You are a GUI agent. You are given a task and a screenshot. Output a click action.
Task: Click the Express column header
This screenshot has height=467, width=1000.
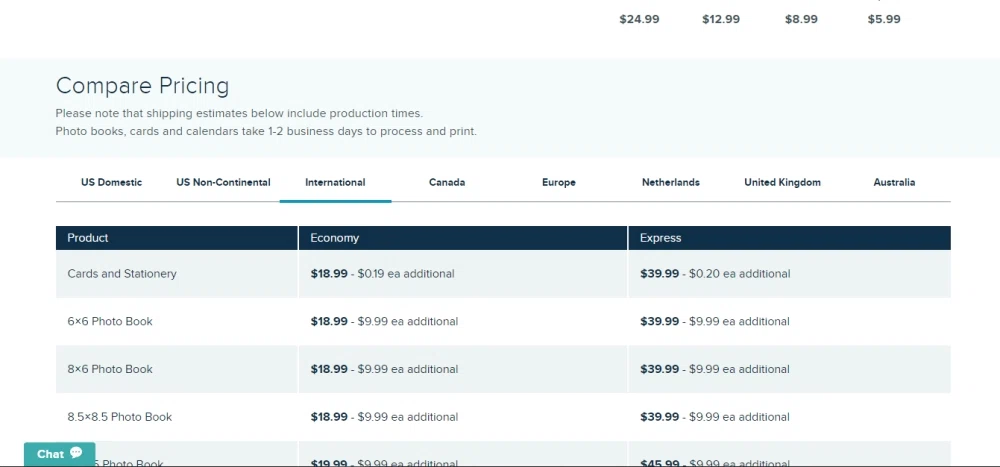tap(661, 238)
